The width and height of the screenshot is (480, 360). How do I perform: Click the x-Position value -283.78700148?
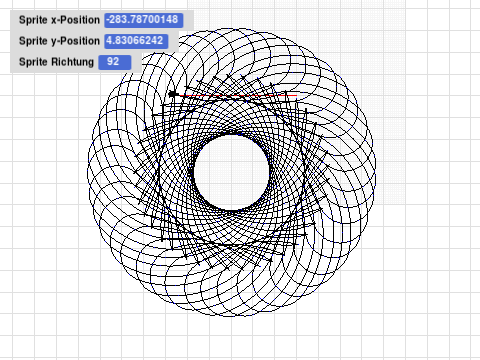click(x=143, y=20)
